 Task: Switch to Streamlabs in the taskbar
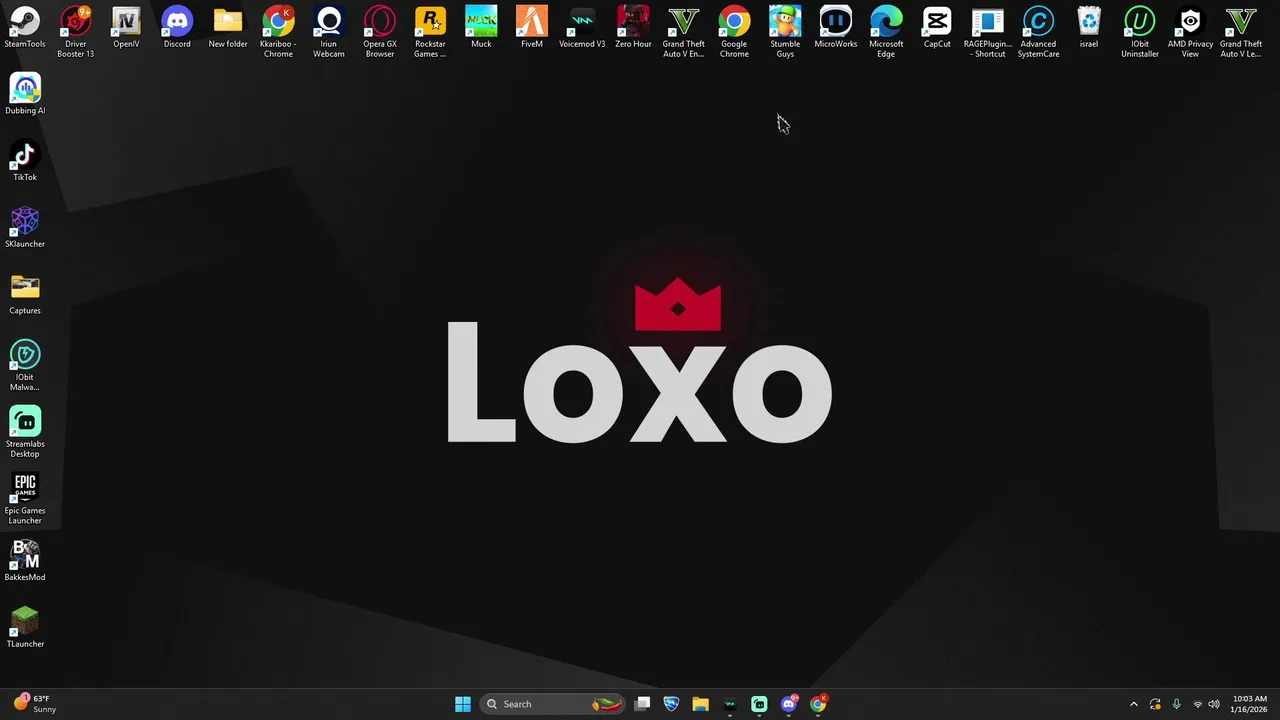759,704
